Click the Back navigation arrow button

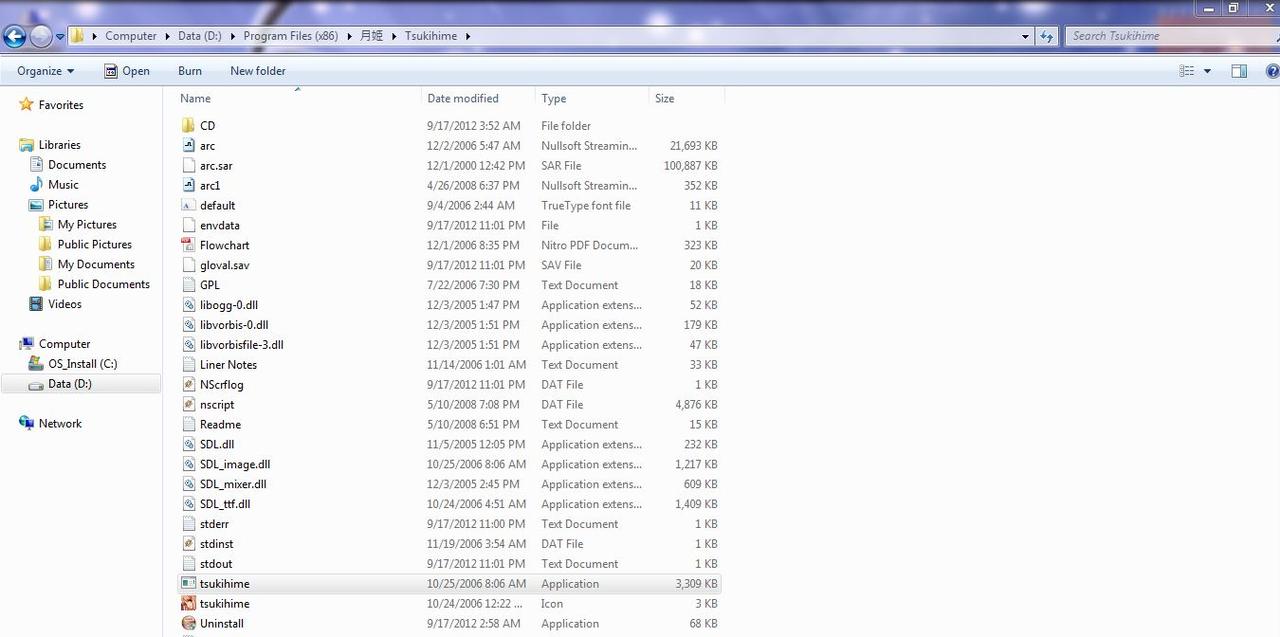pos(14,37)
